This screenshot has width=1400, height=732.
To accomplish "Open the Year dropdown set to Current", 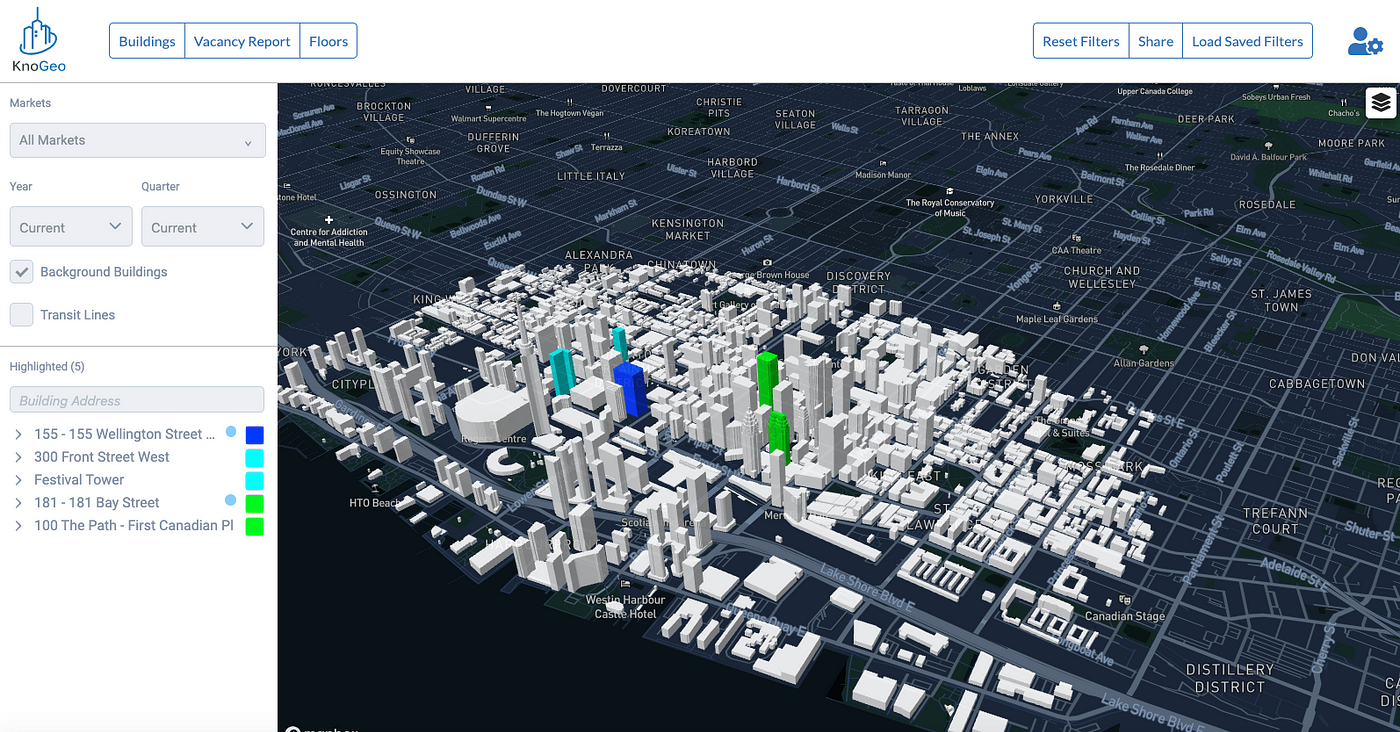I will point(71,227).
